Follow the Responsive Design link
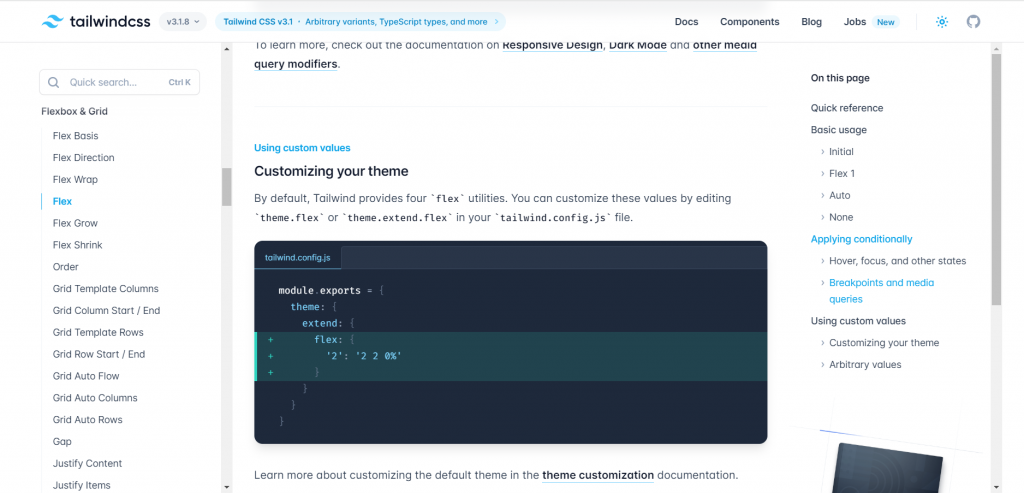Image resolution: width=1024 pixels, height=493 pixels. pyautogui.click(x=553, y=45)
